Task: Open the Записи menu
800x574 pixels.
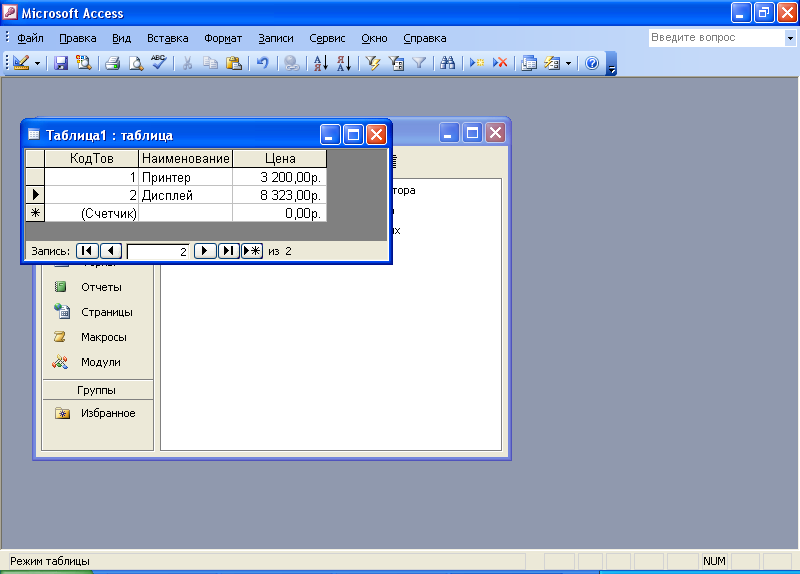Action: [x=276, y=38]
